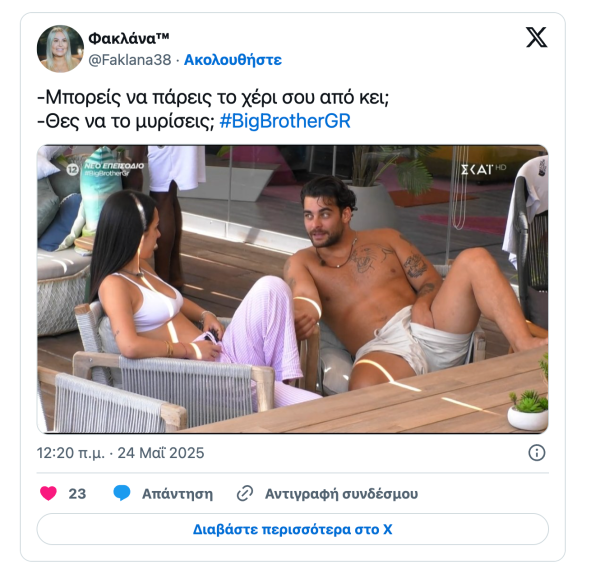The height and width of the screenshot is (587, 600).
Task: Click the chain link copy icon
Action: [x=245, y=493]
